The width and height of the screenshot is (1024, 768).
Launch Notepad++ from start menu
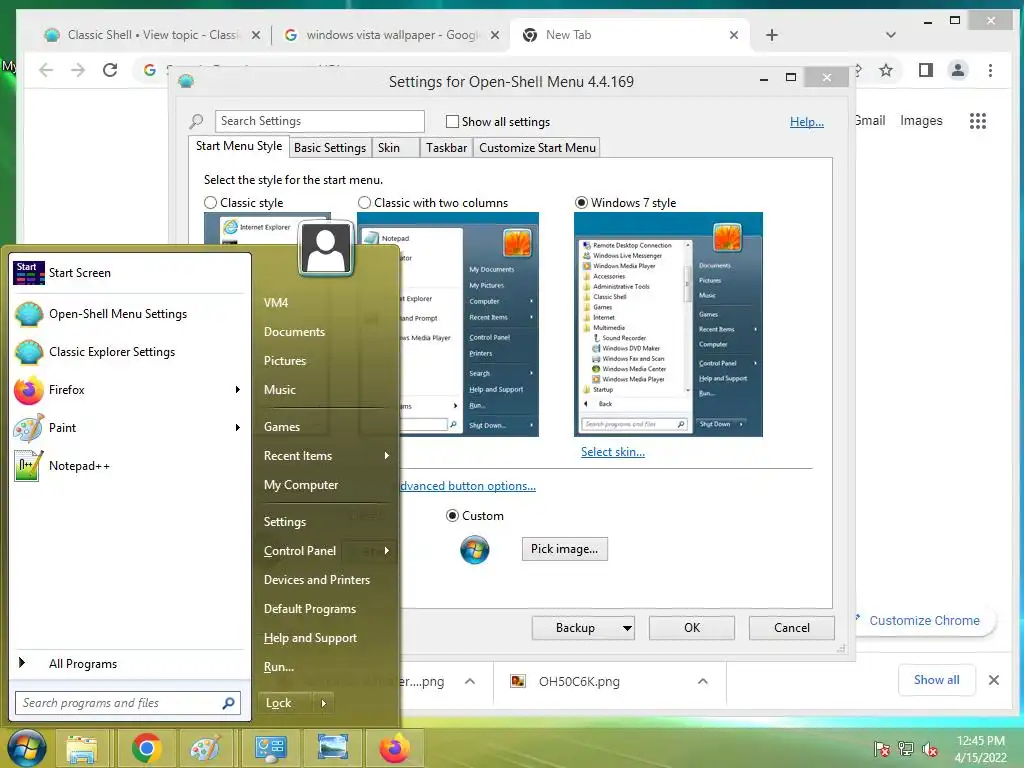(130, 466)
